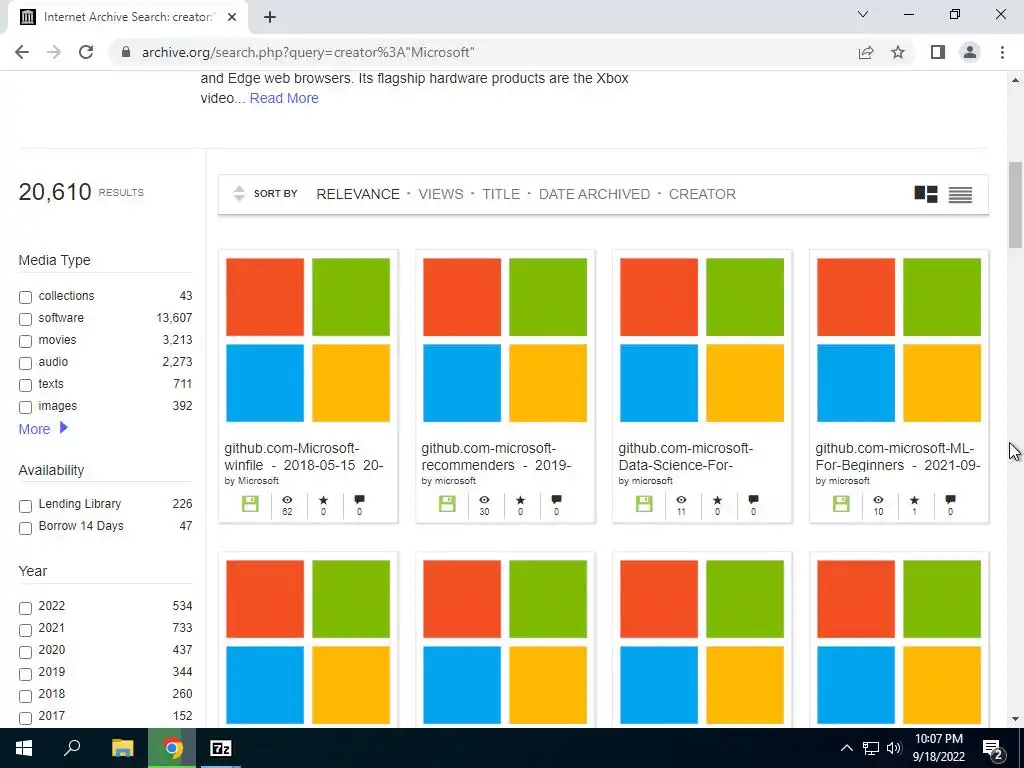The height and width of the screenshot is (768, 1024).
Task: Open github.com-Microsoft-winfile item title
Action: click(x=304, y=456)
